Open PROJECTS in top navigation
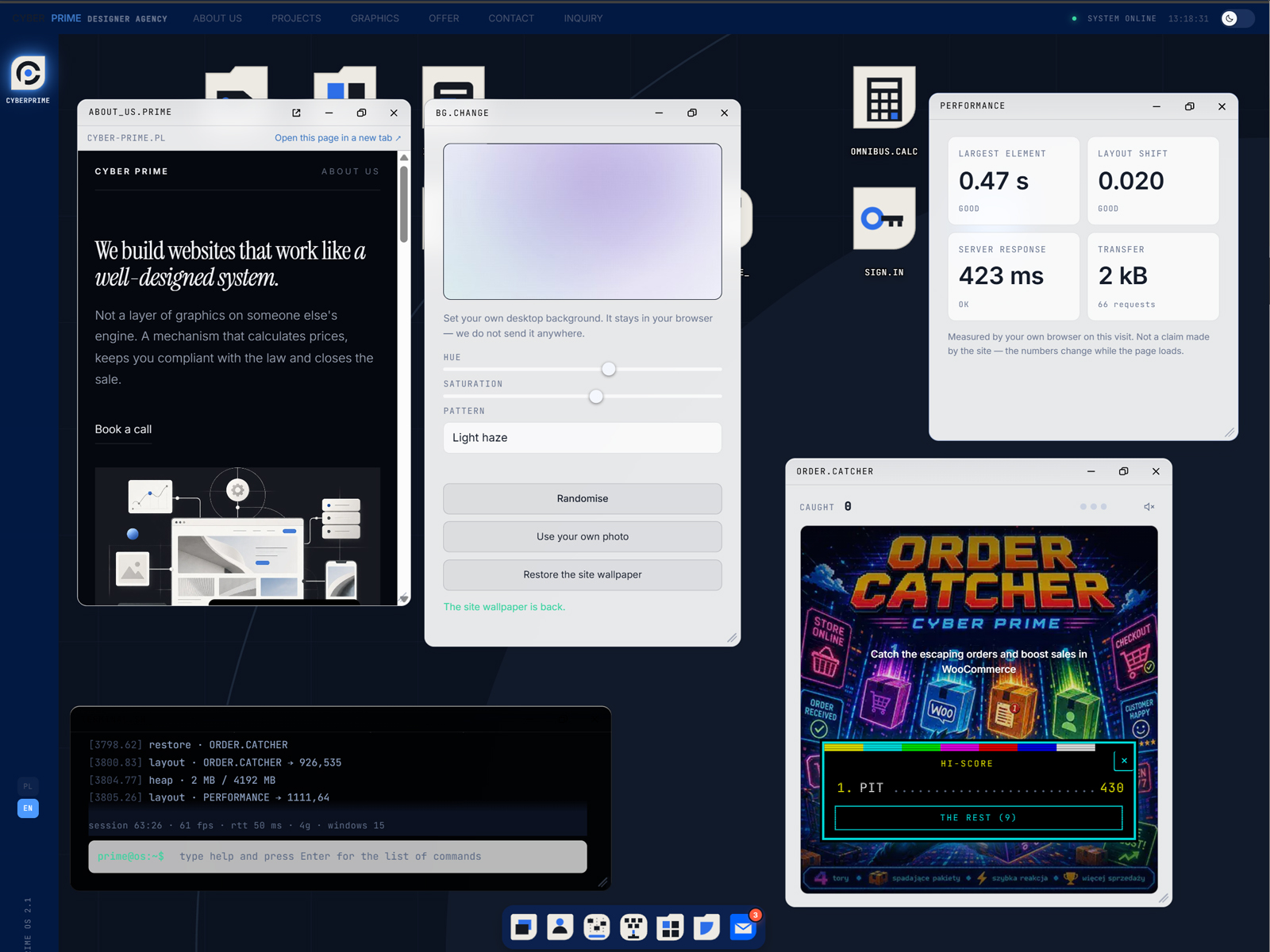The width and height of the screenshot is (1270, 952). click(x=296, y=18)
